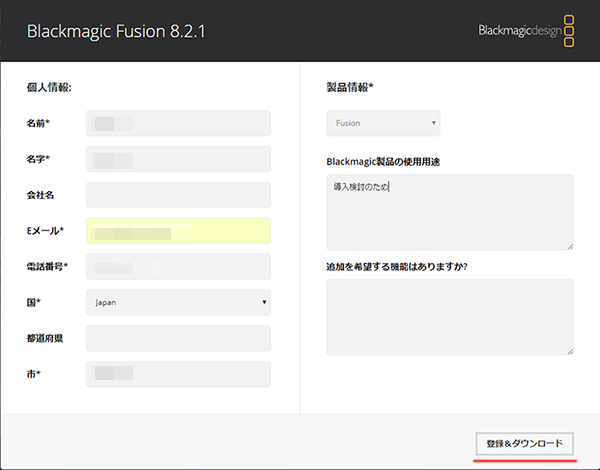Open the Fusion product dropdown

pos(383,123)
